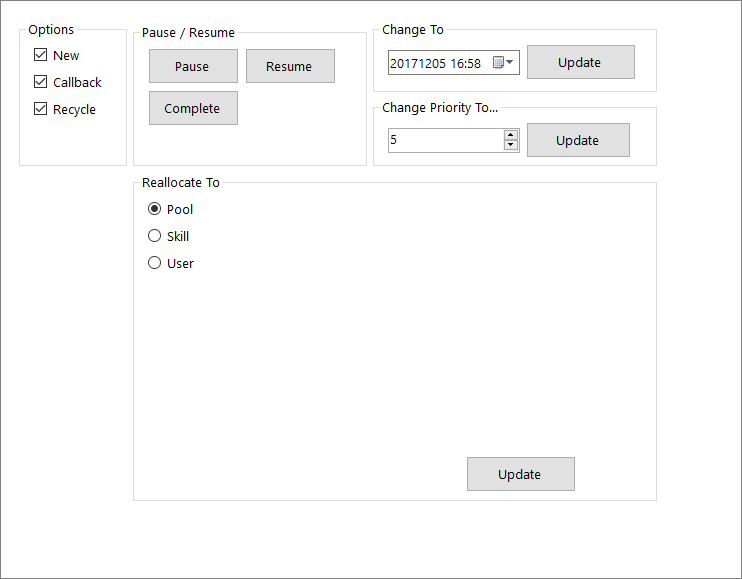Click Update next to the date field
742x579 pixels.
point(581,62)
